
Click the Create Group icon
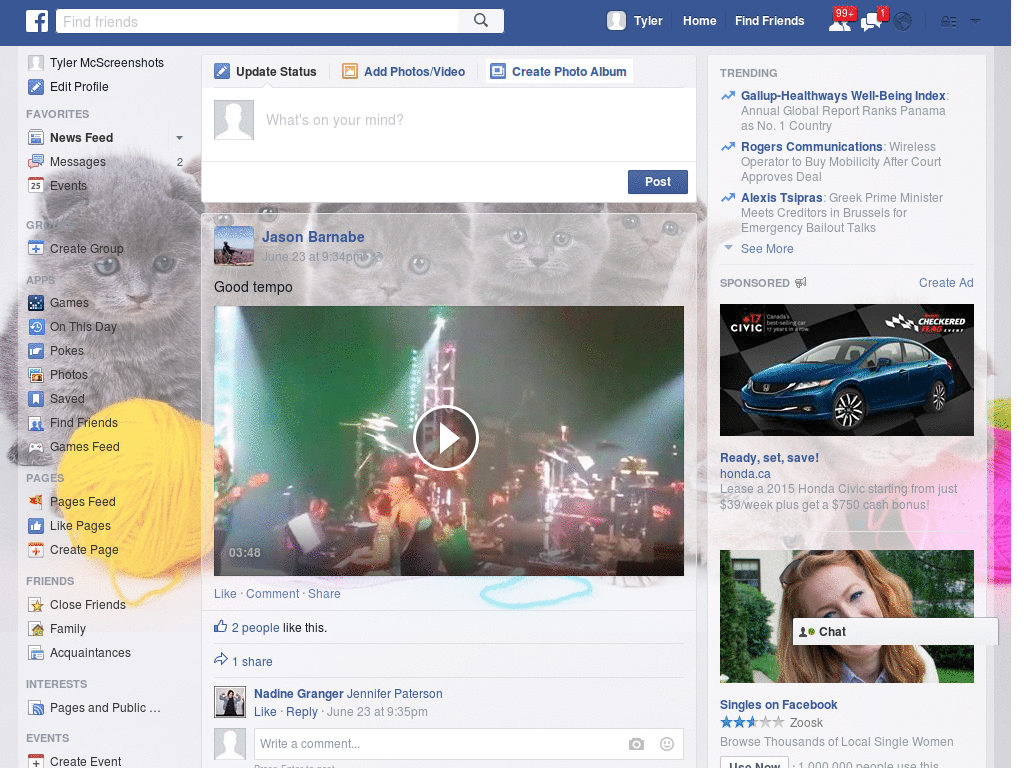click(36, 249)
